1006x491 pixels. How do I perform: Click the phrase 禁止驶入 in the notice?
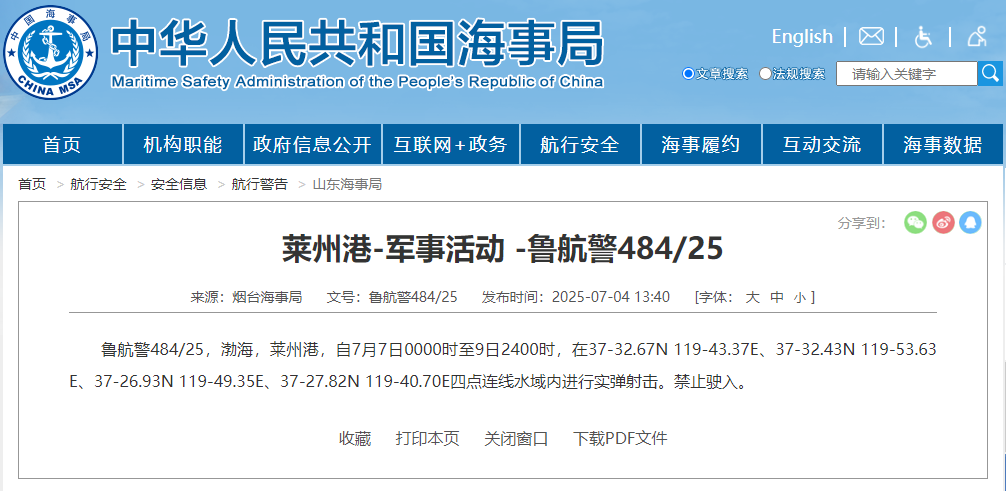click(x=704, y=383)
